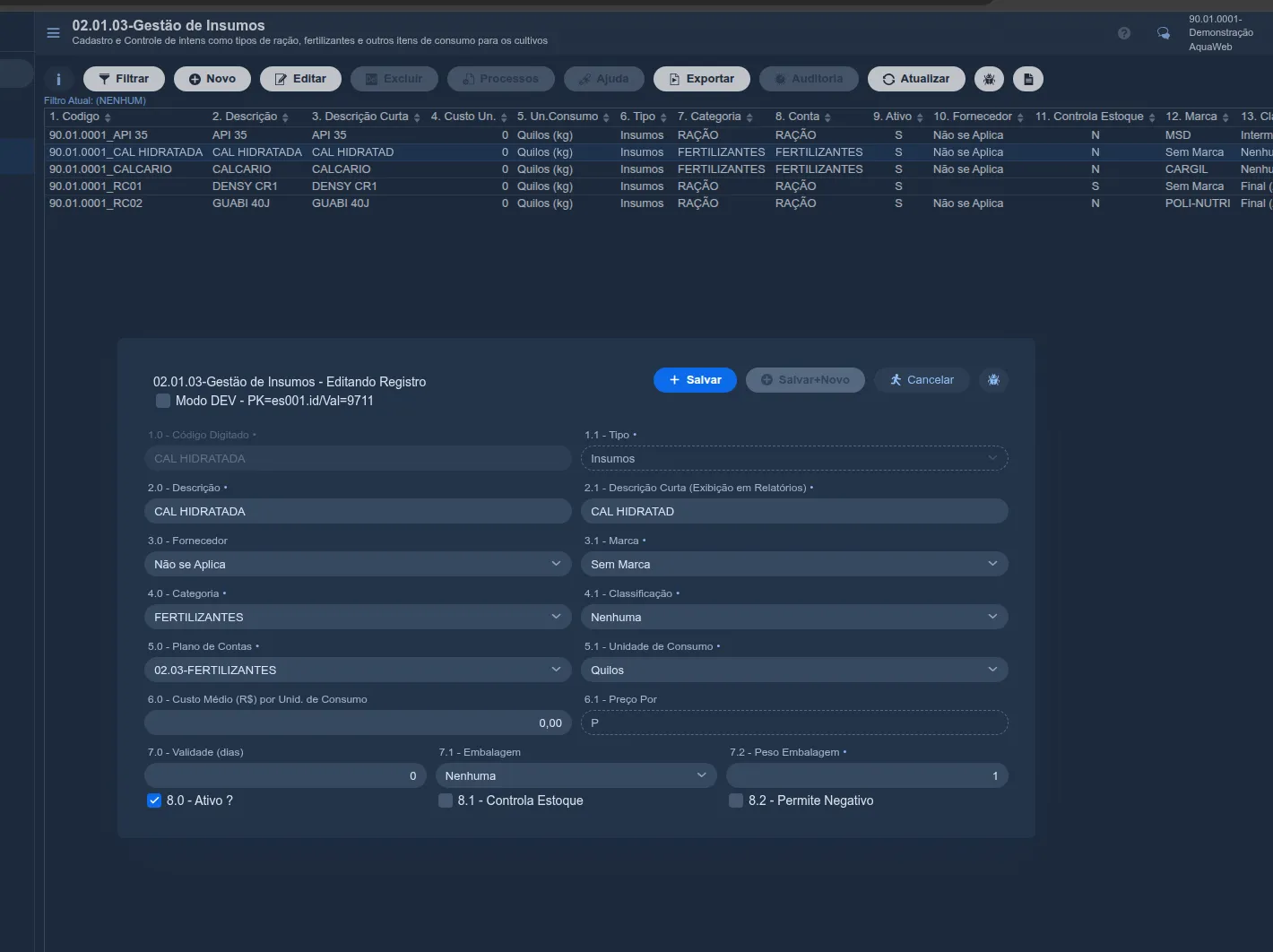Open the 7.1 - Embalagem dropdown

point(576,775)
